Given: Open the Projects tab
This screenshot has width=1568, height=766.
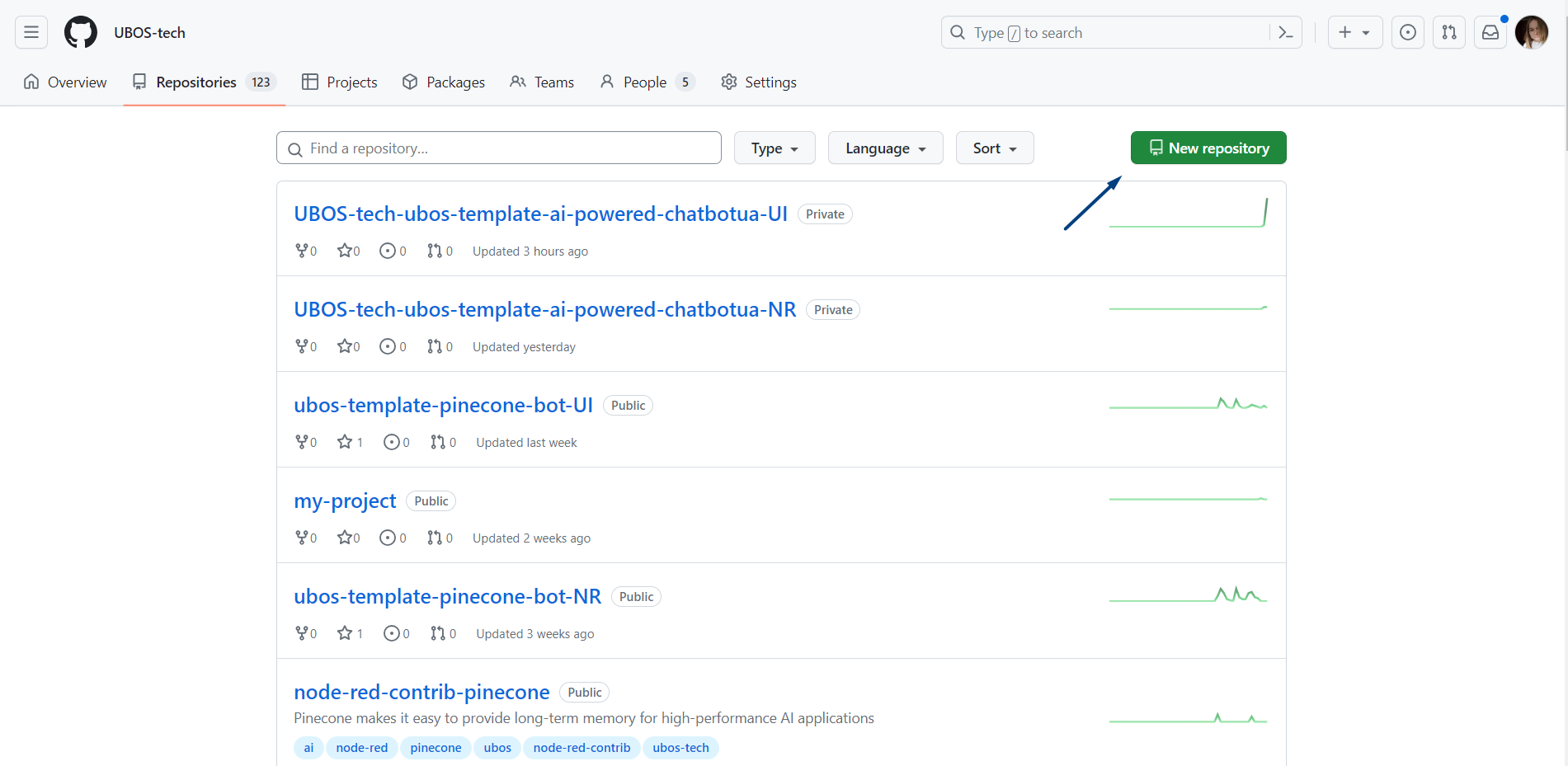Looking at the screenshot, I should coord(340,82).
